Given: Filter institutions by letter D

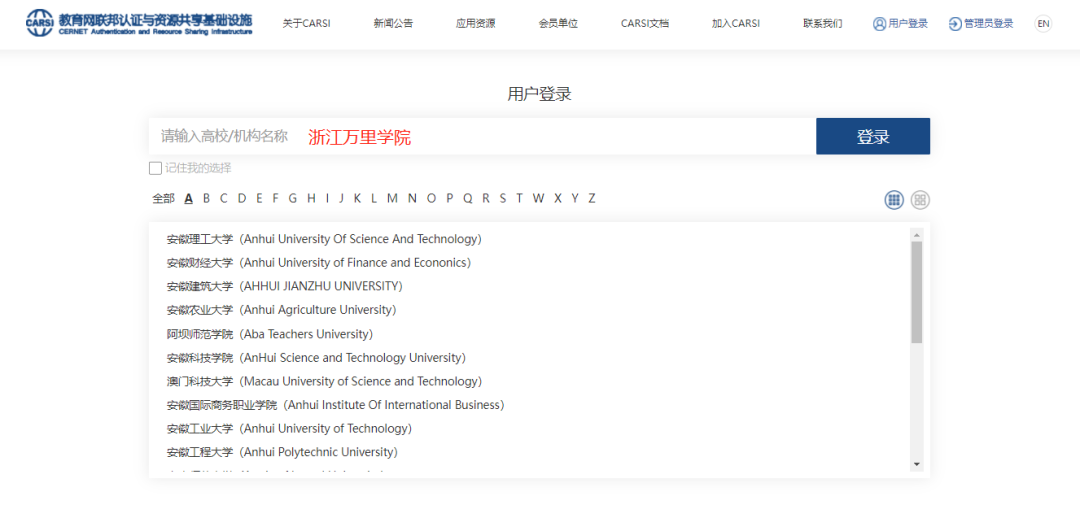Looking at the screenshot, I should click(x=242, y=198).
